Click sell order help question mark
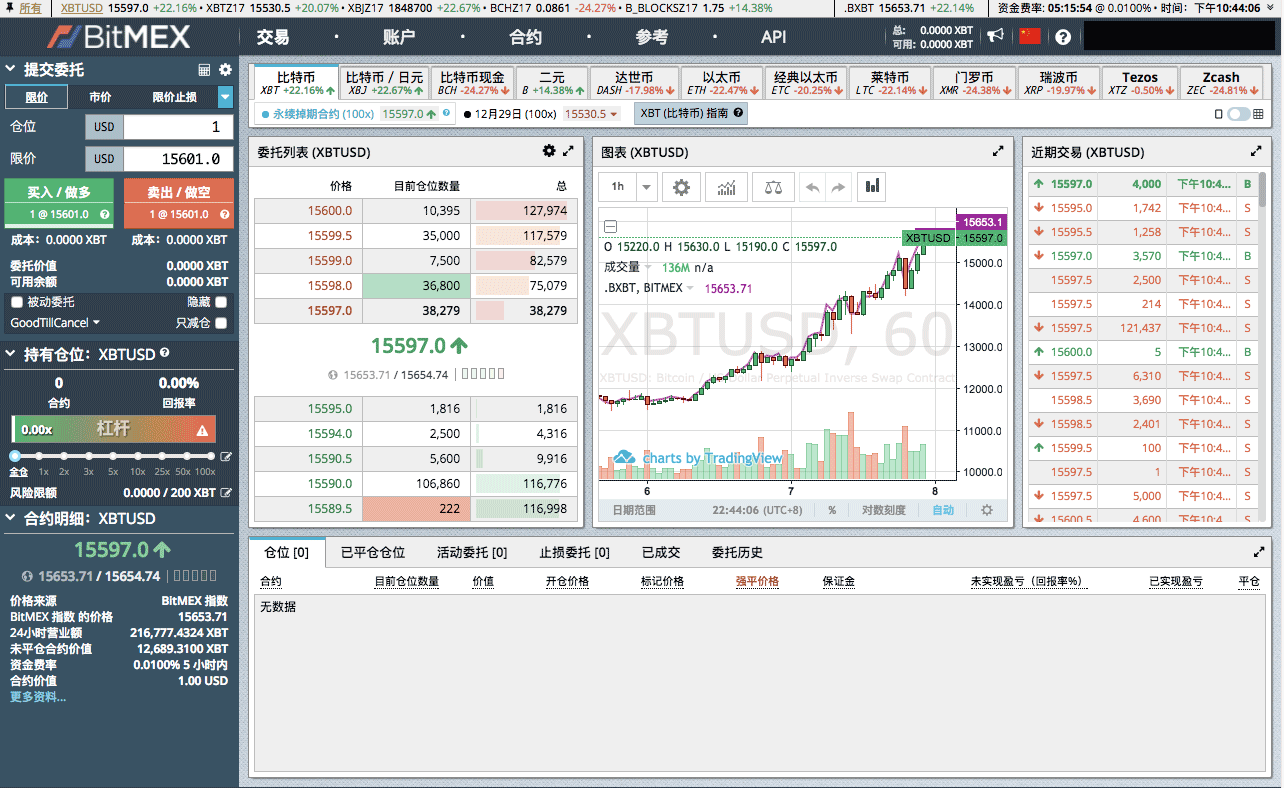 tap(224, 214)
